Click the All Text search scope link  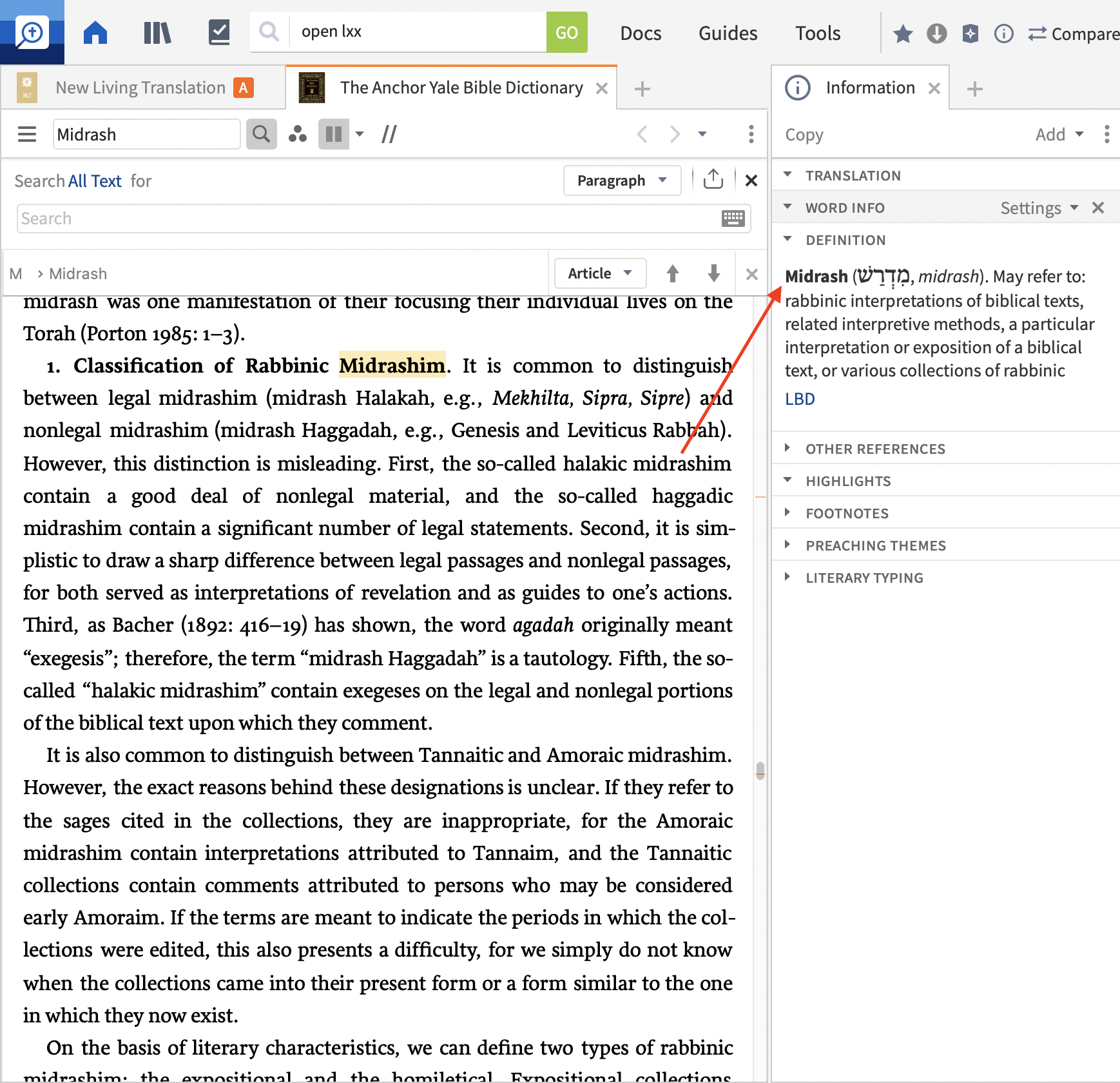(x=95, y=181)
